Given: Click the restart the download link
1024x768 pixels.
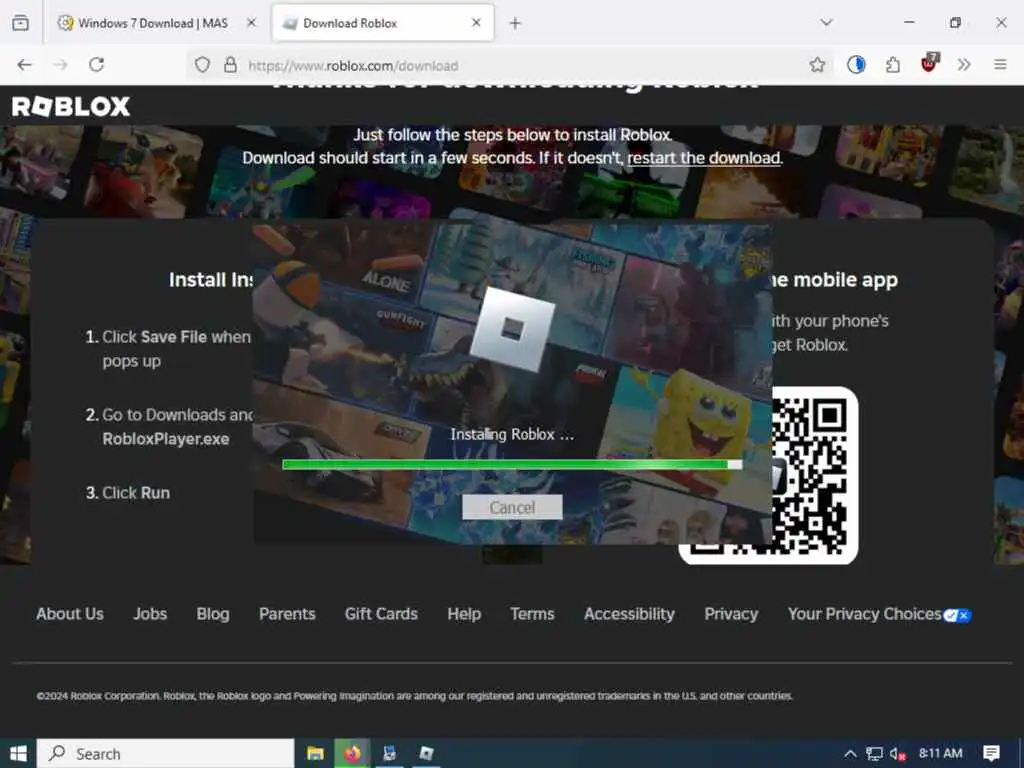Looking at the screenshot, I should (703, 158).
